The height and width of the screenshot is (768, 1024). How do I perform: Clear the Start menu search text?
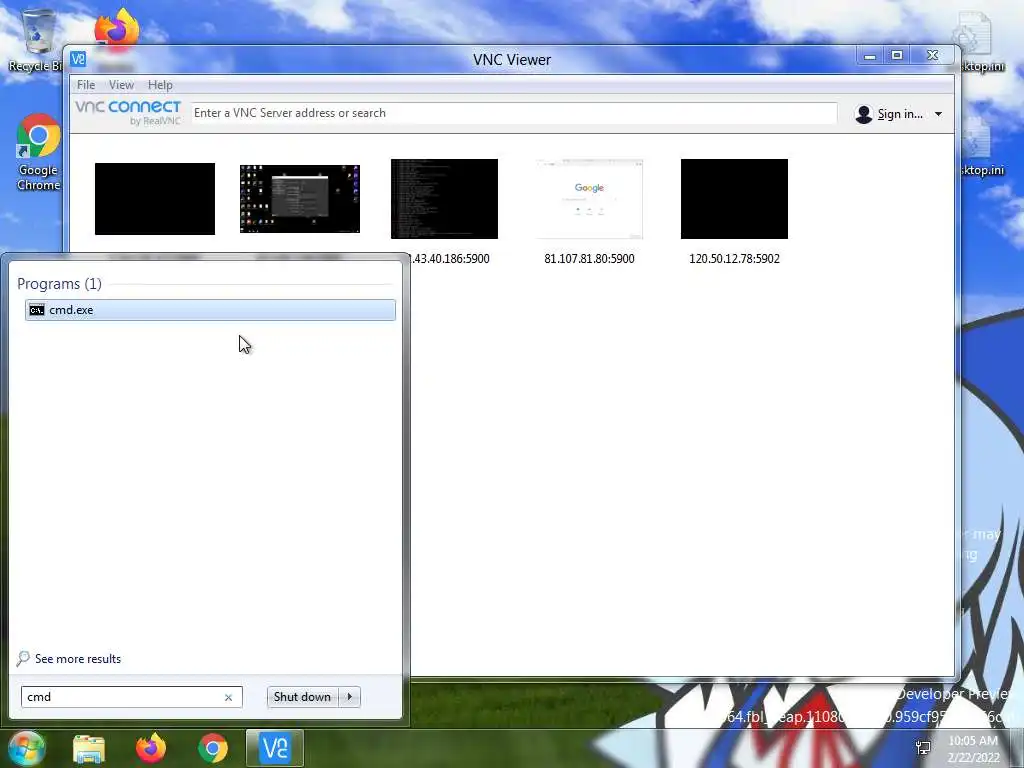click(x=229, y=697)
